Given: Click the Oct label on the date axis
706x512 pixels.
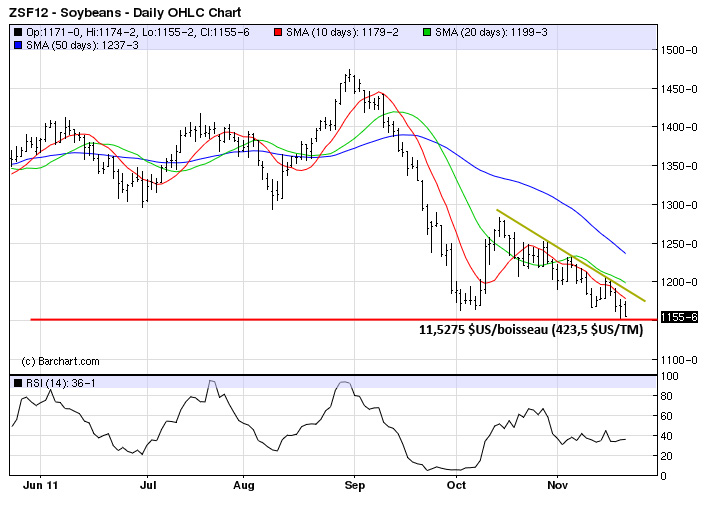Looking at the screenshot, I should tap(456, 485).
